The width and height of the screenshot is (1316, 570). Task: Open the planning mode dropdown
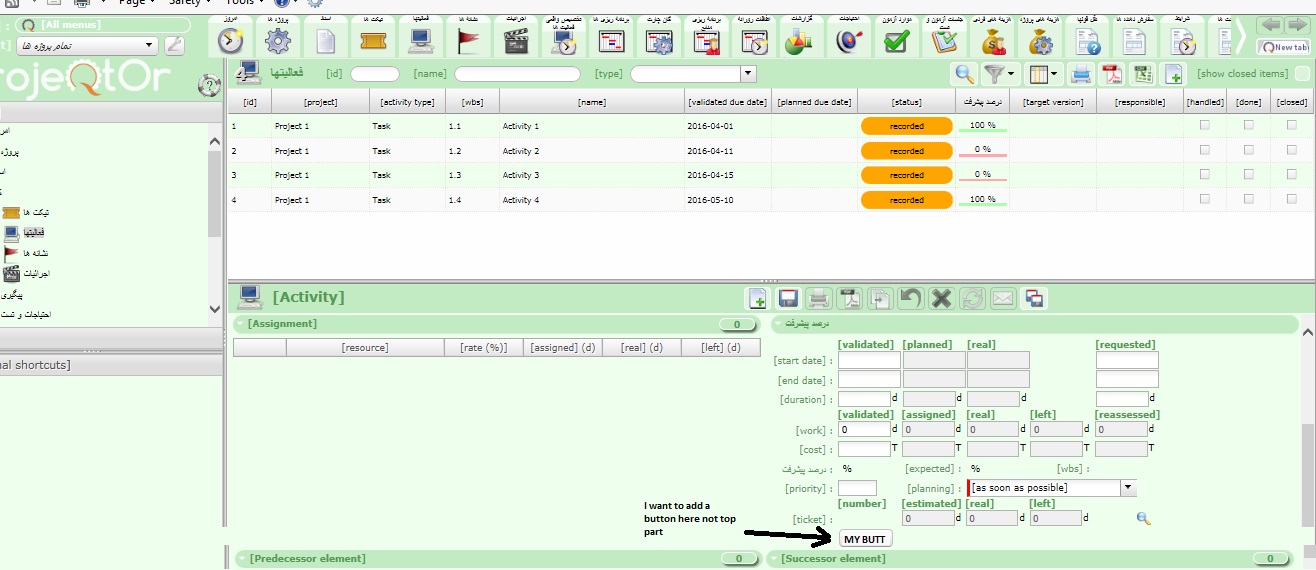[1128, 488]
